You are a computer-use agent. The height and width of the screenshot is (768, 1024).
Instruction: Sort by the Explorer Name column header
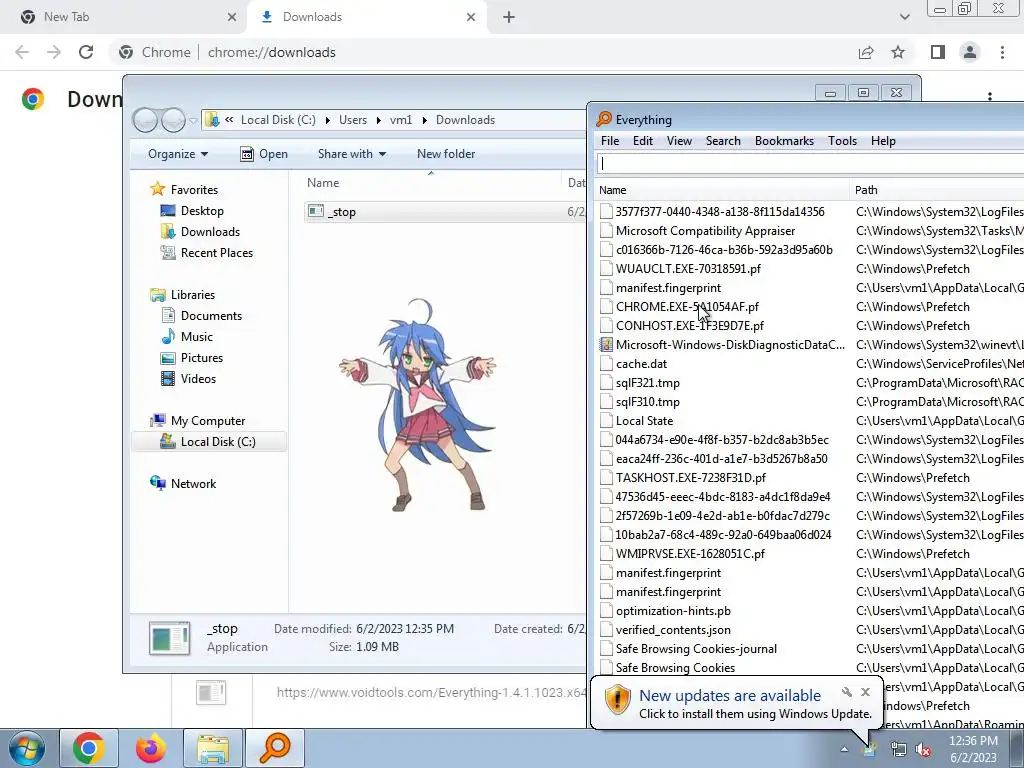click(431, 183)
